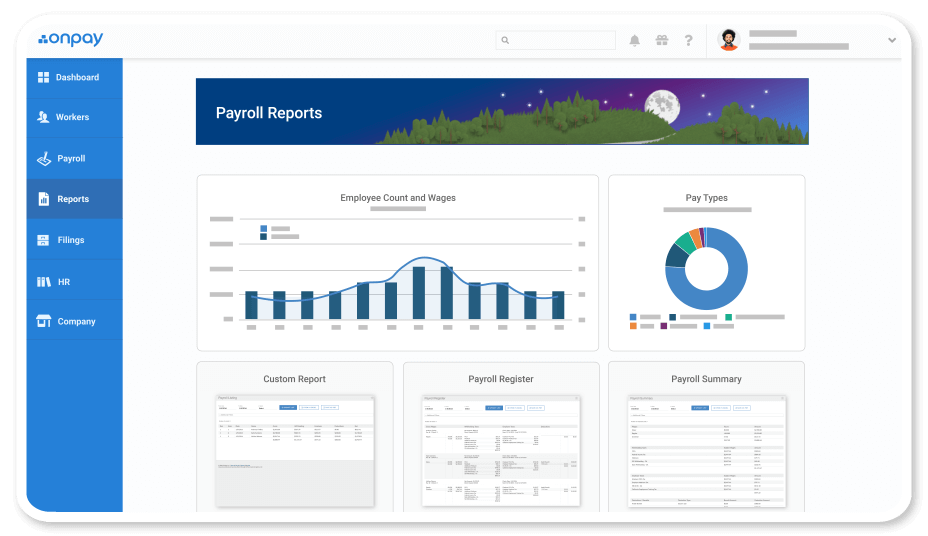Click the Company storefront icon

click(x=43, y=321)
